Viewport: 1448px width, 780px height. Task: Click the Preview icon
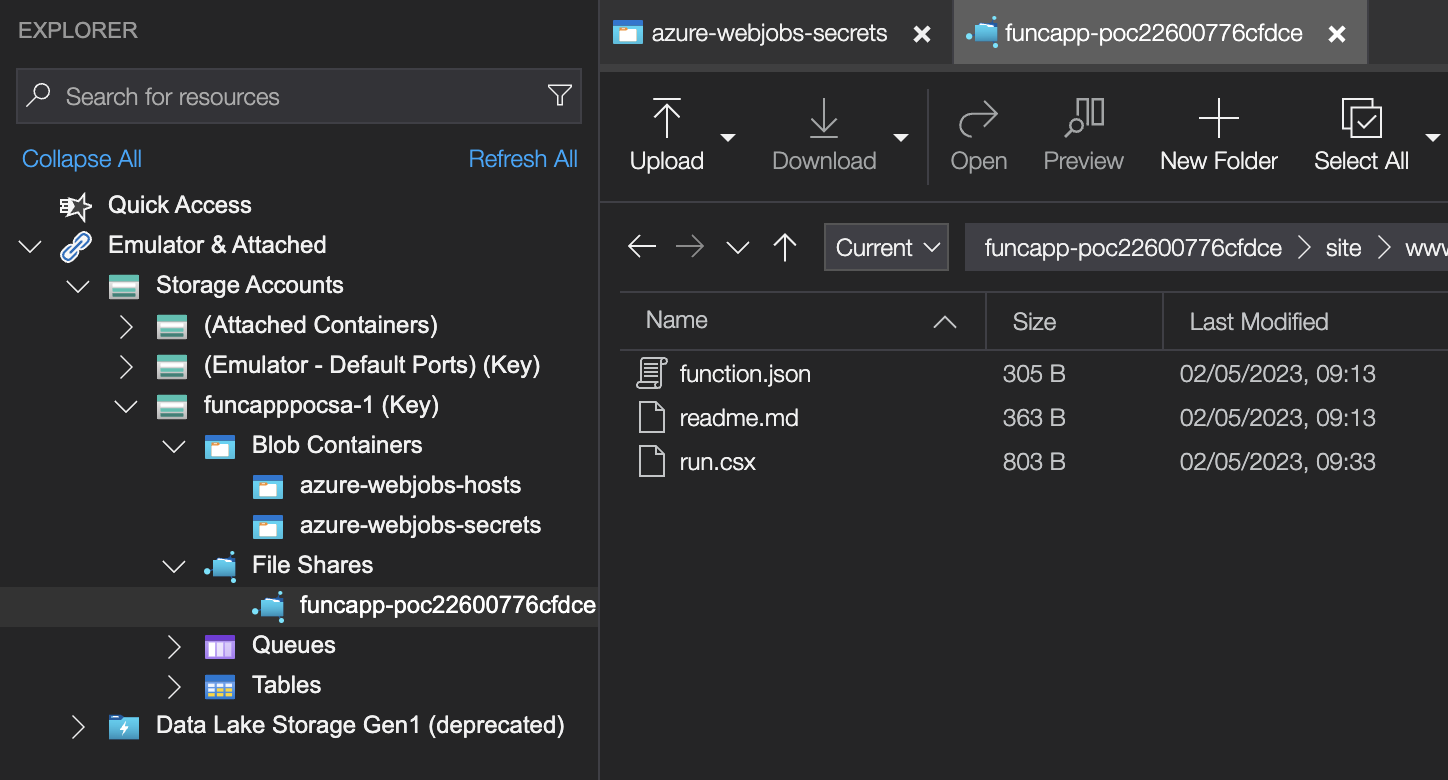point(1083,118)
